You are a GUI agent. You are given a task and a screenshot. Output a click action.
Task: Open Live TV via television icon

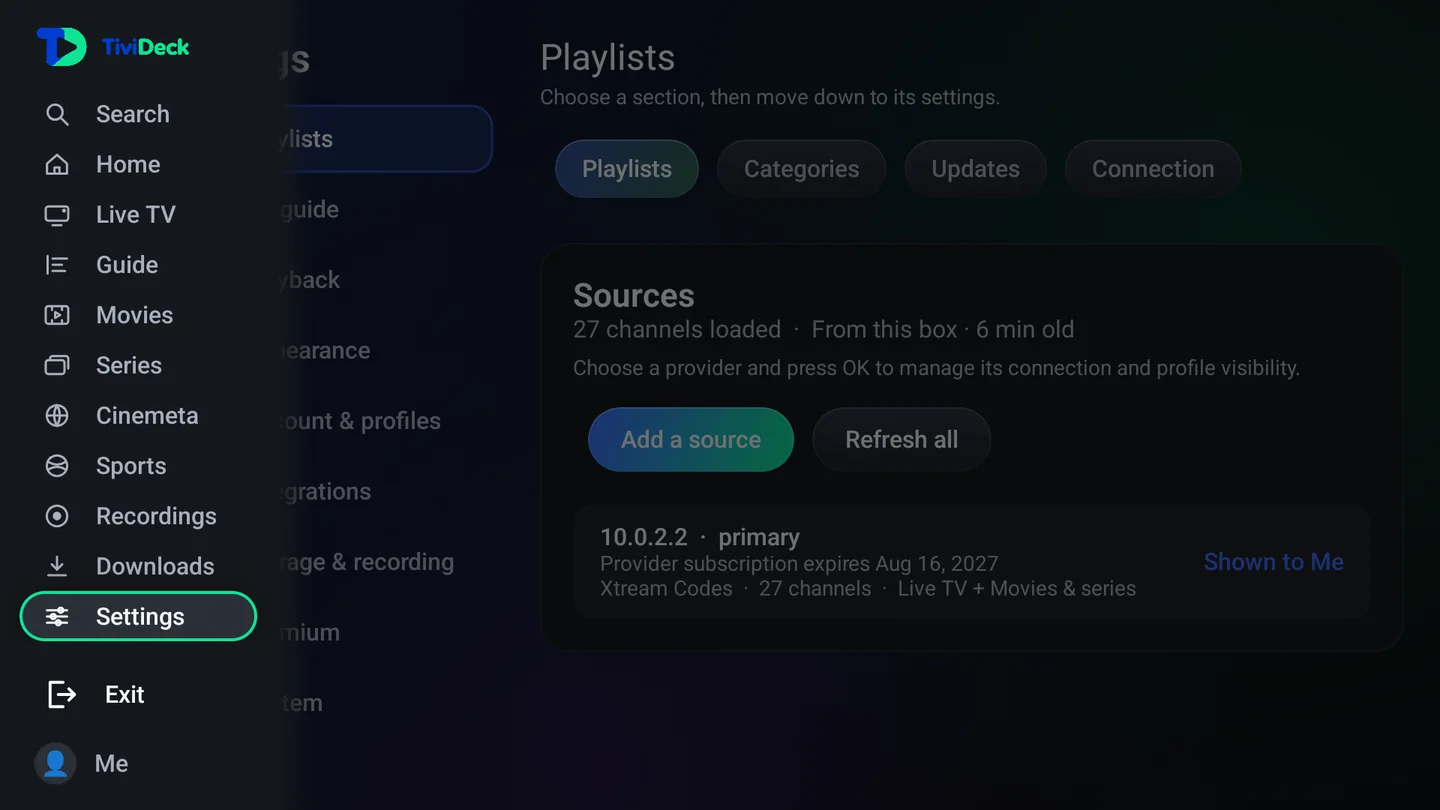(x=57, y=215)
